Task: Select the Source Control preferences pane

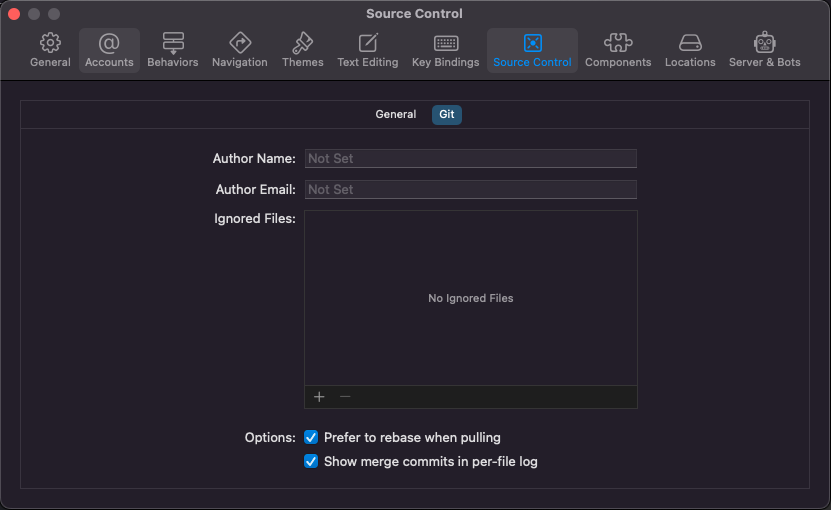Action: pyautogui.click(x=532, y=50)
